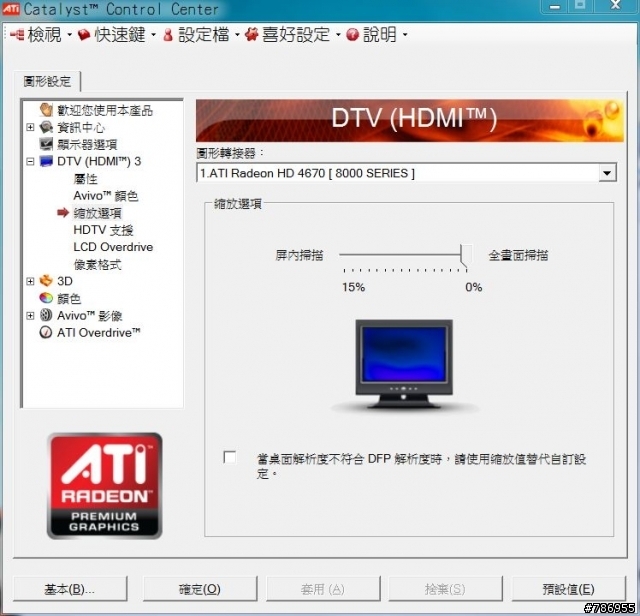Select 顯示器選項 in the tree
This screenshot has width=640, height=616.
click(87, 145)
